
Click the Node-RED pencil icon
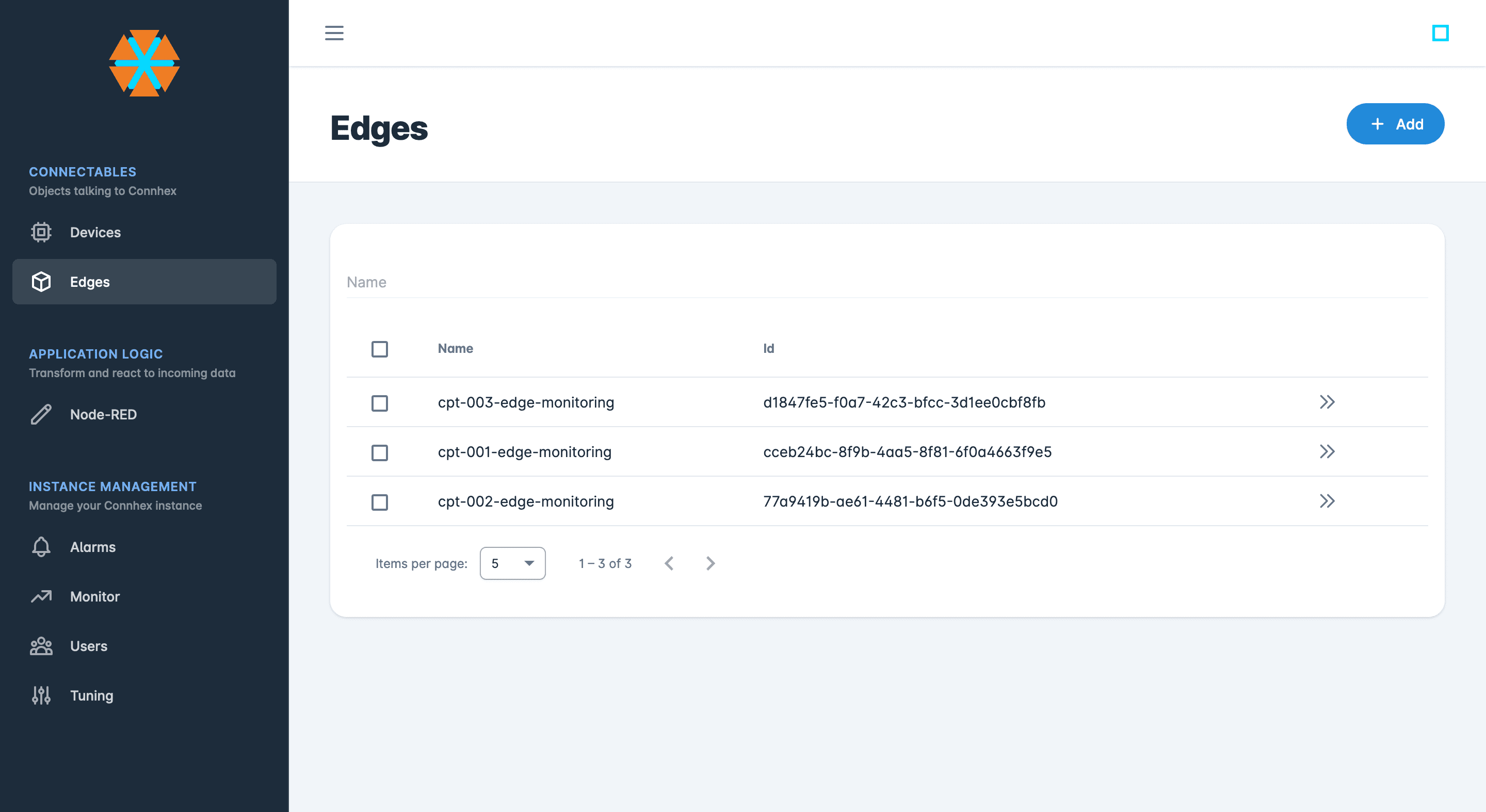pos(41,415)
